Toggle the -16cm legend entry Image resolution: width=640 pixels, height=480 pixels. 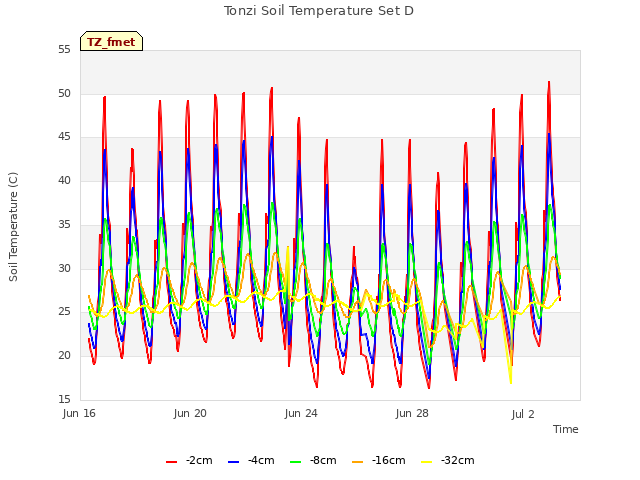pos(378,460)
